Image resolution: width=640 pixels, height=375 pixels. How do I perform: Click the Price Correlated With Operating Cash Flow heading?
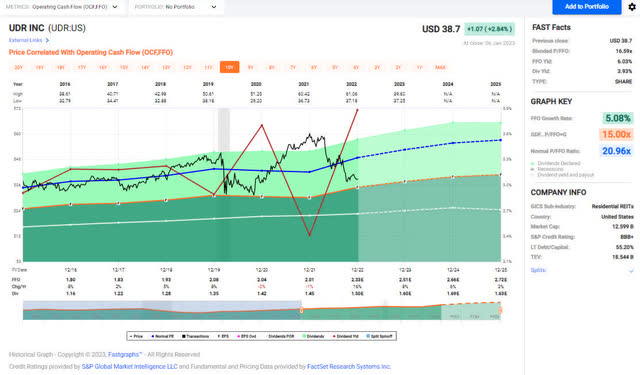(91, 52)
